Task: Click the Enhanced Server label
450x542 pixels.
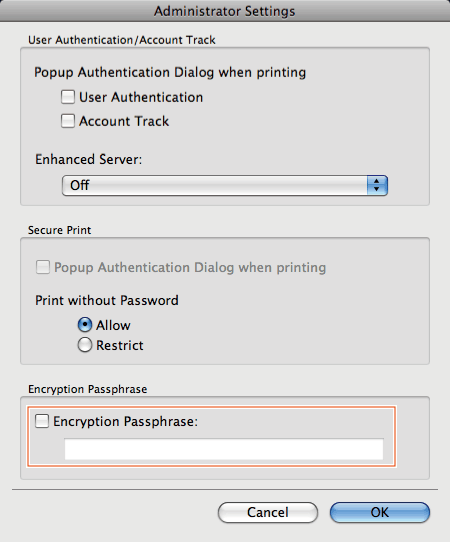Action: [x=88, y=159]
